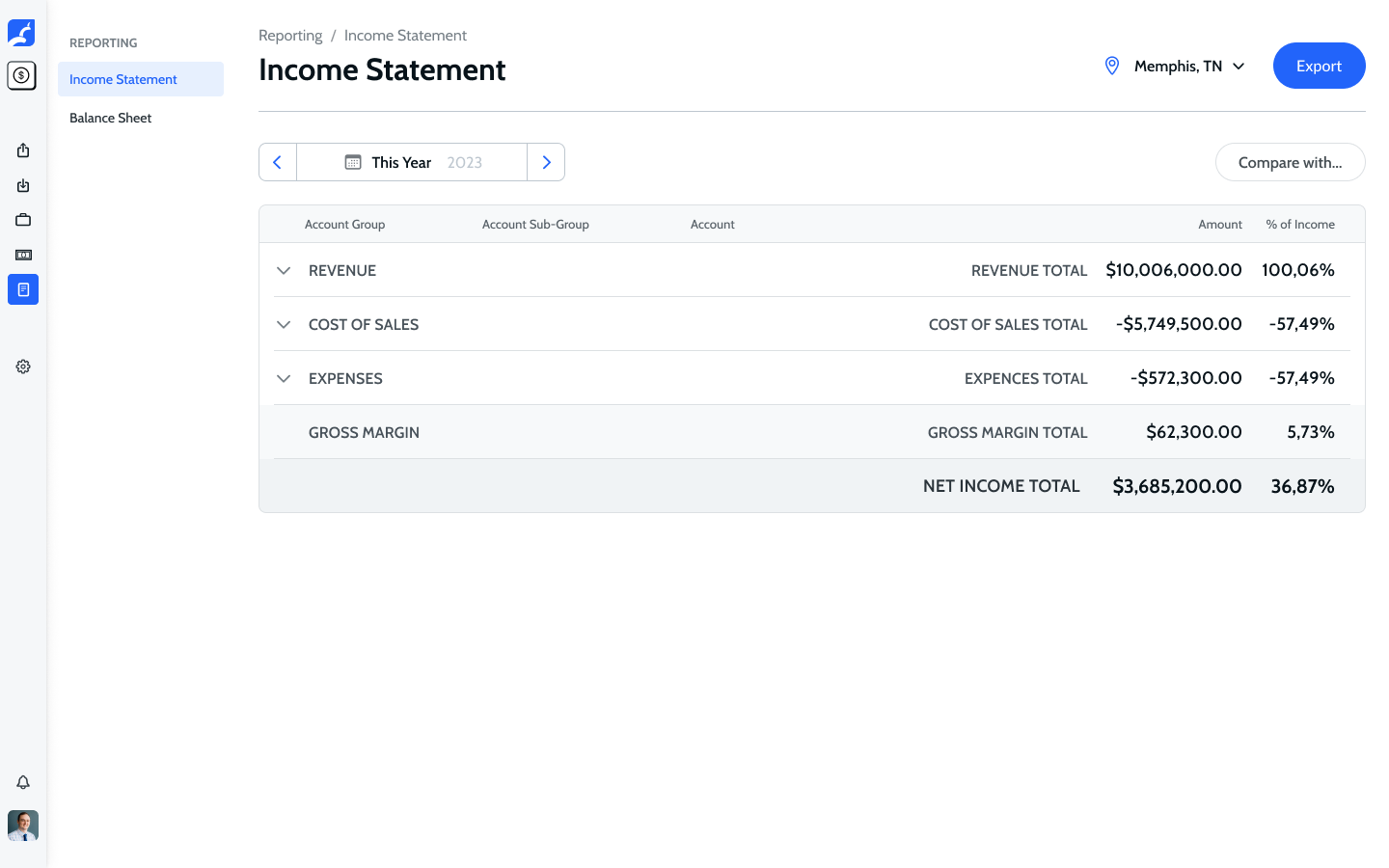Open Balance Sheet report

click(x=111, y=118)
